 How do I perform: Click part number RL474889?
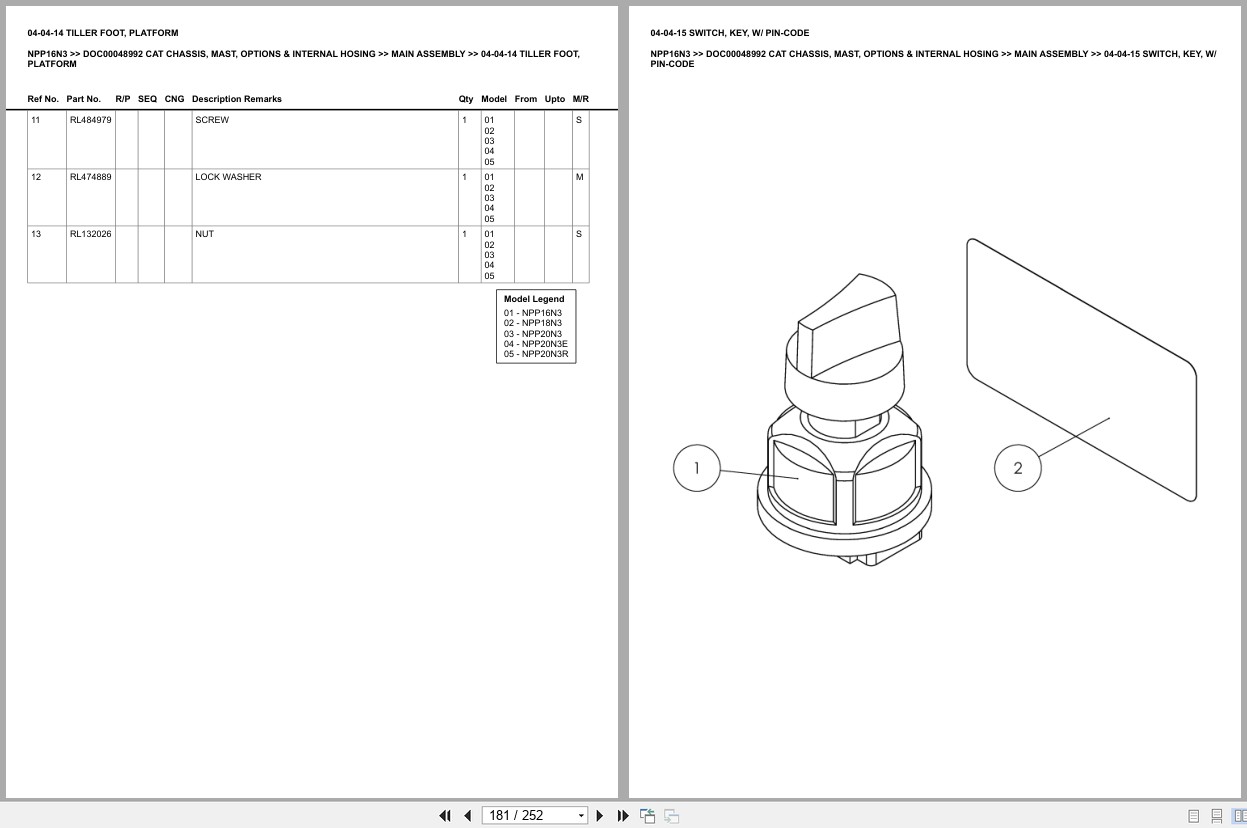coord(90,177)
